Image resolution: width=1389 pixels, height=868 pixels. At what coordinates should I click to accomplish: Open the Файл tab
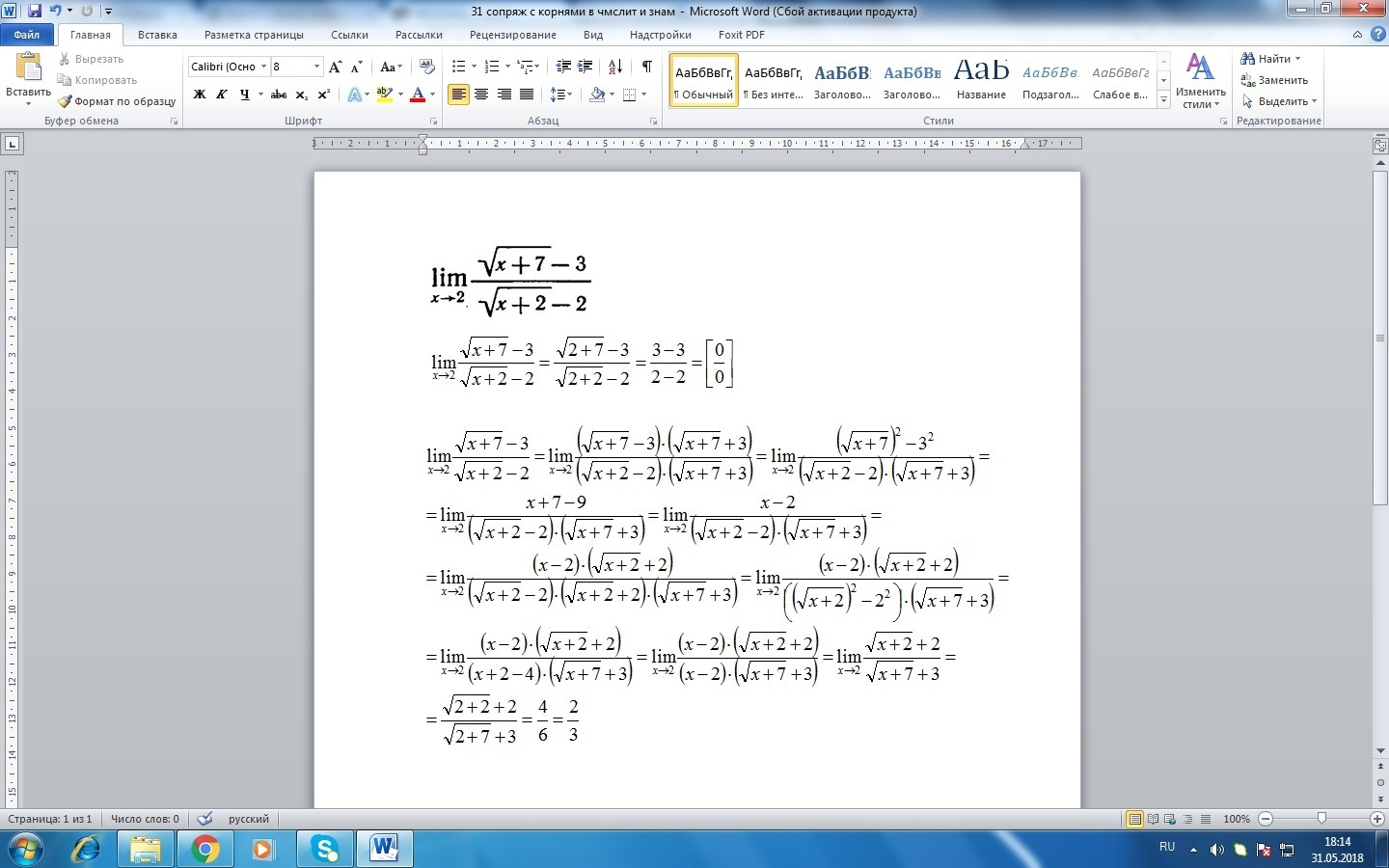point(27,35)
